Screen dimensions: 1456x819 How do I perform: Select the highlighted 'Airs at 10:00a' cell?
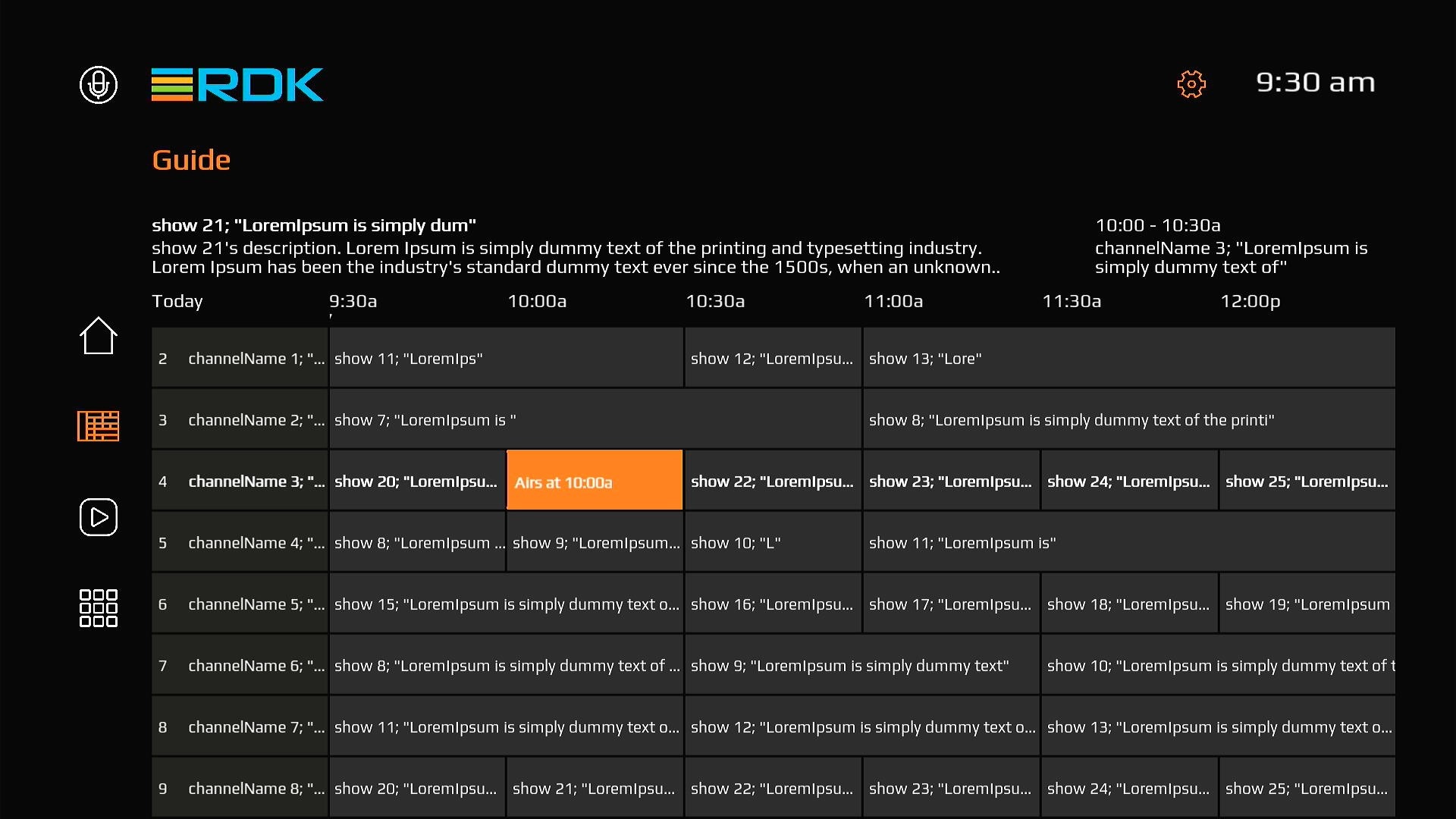(595, 482)
